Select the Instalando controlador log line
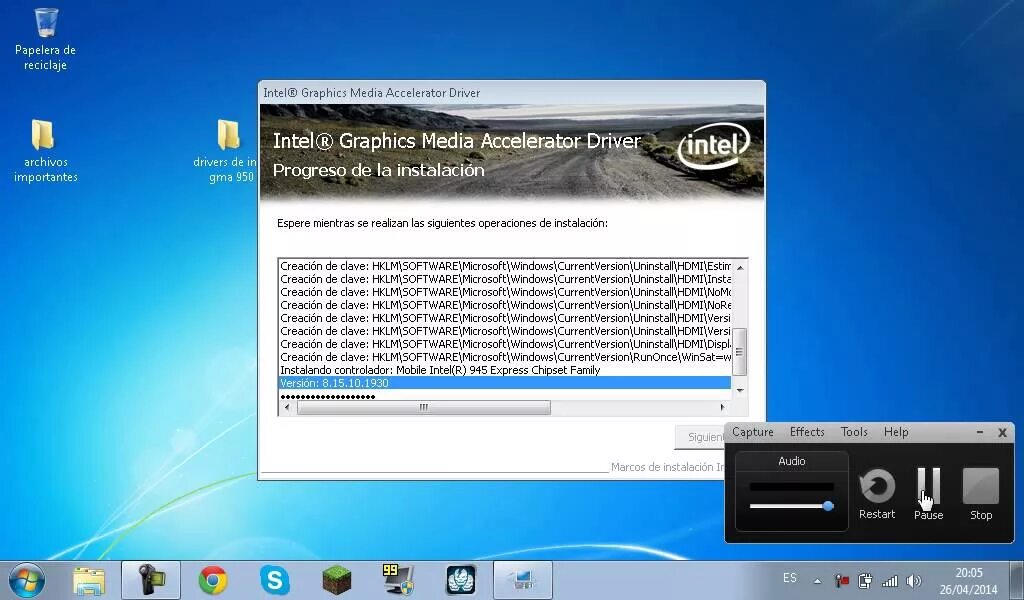1024x600 pixels. (x=504, y=370)
